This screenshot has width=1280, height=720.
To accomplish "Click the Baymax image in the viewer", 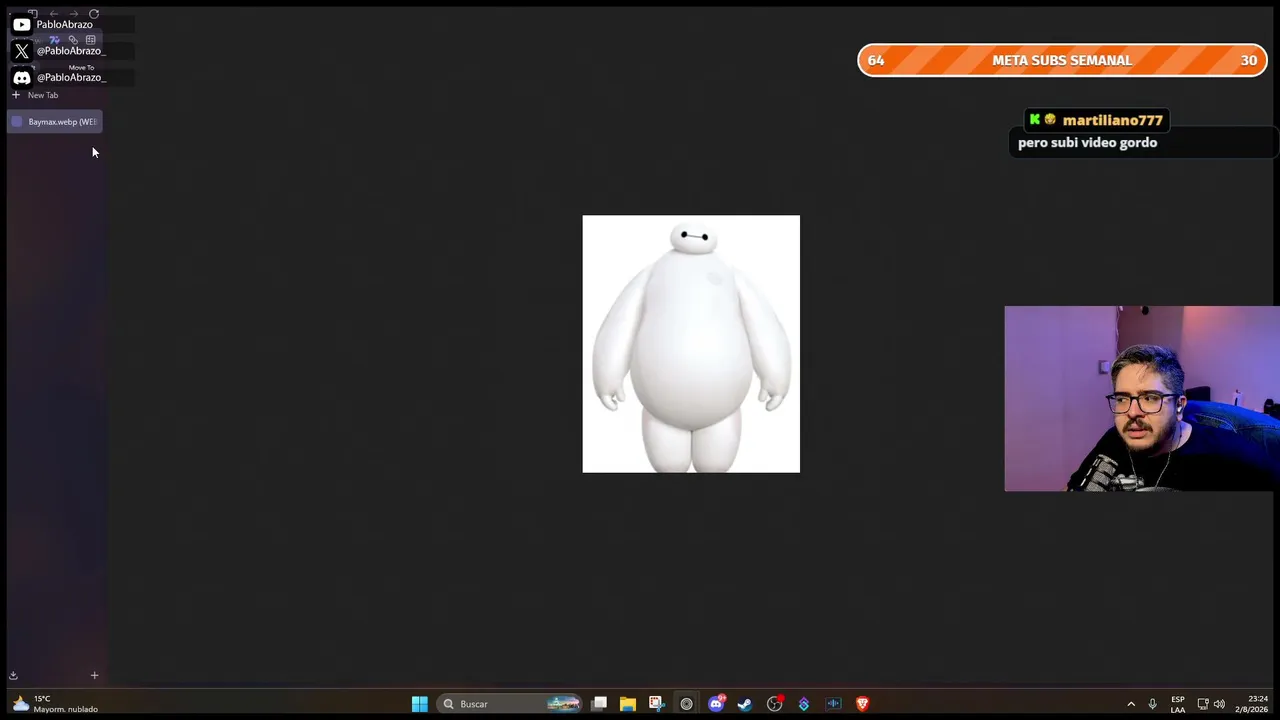I will click(x=691, y=344).
